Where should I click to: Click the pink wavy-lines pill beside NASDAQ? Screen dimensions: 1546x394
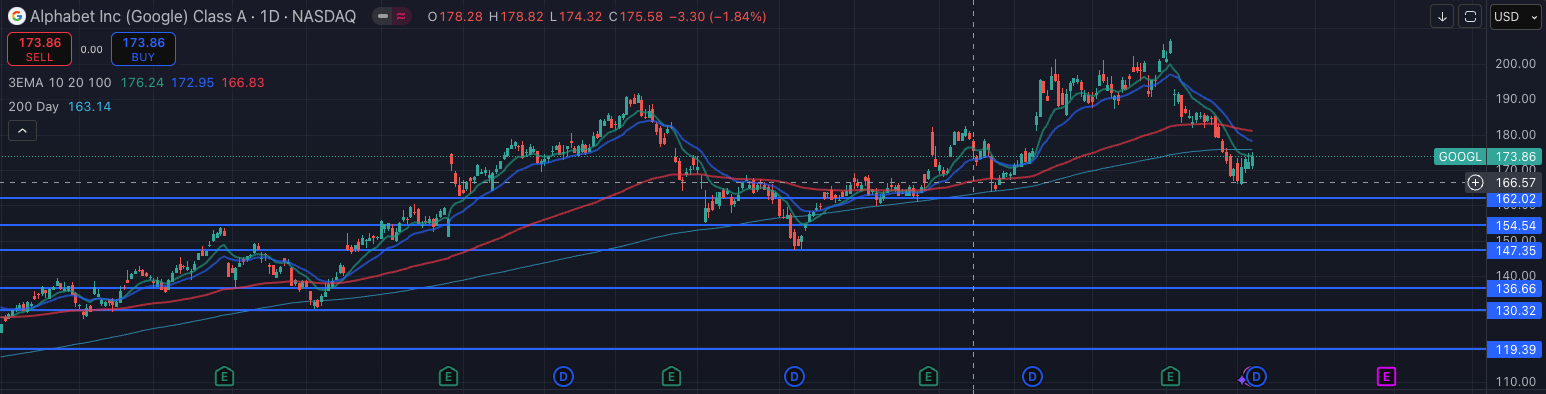click(401, 17)
